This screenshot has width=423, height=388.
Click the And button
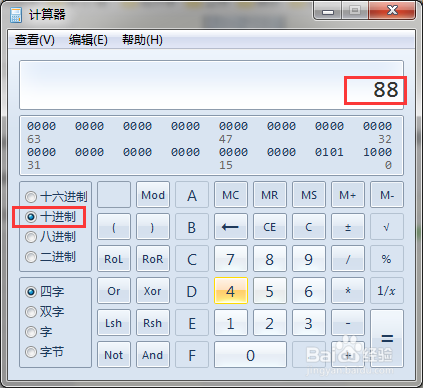coord(153,355)
